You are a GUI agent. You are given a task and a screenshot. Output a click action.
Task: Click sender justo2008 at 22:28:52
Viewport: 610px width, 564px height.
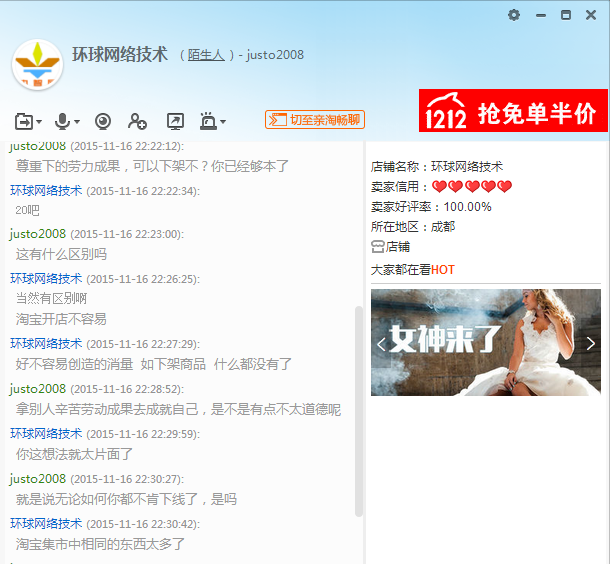coord(38,389)
